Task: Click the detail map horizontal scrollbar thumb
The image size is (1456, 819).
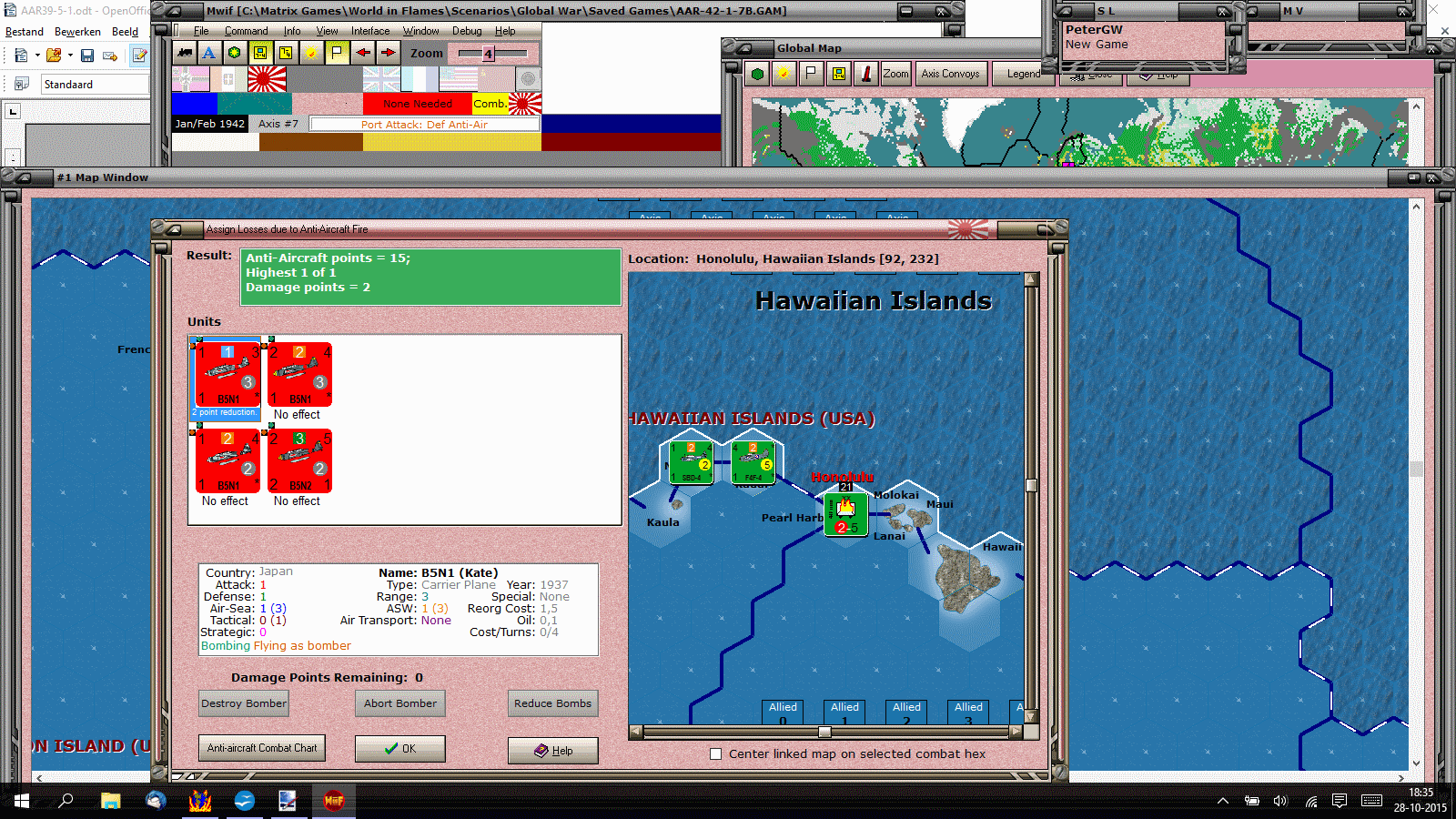Action: point(824,732)
